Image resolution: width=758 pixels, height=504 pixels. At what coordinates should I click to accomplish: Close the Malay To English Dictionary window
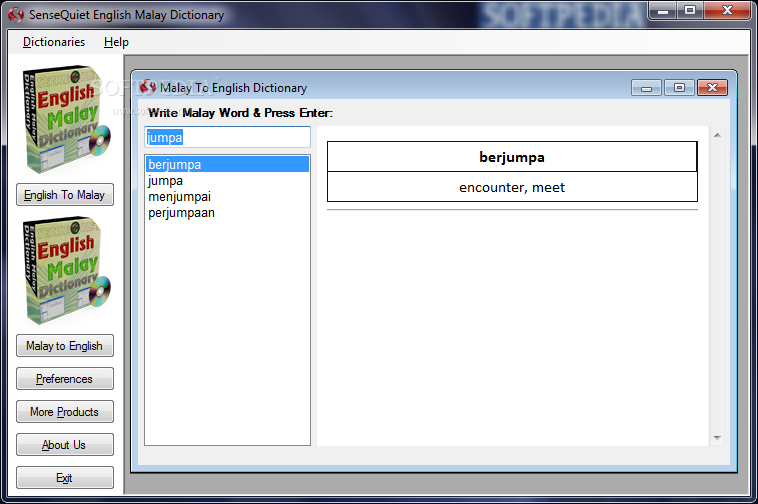[712, 87]
